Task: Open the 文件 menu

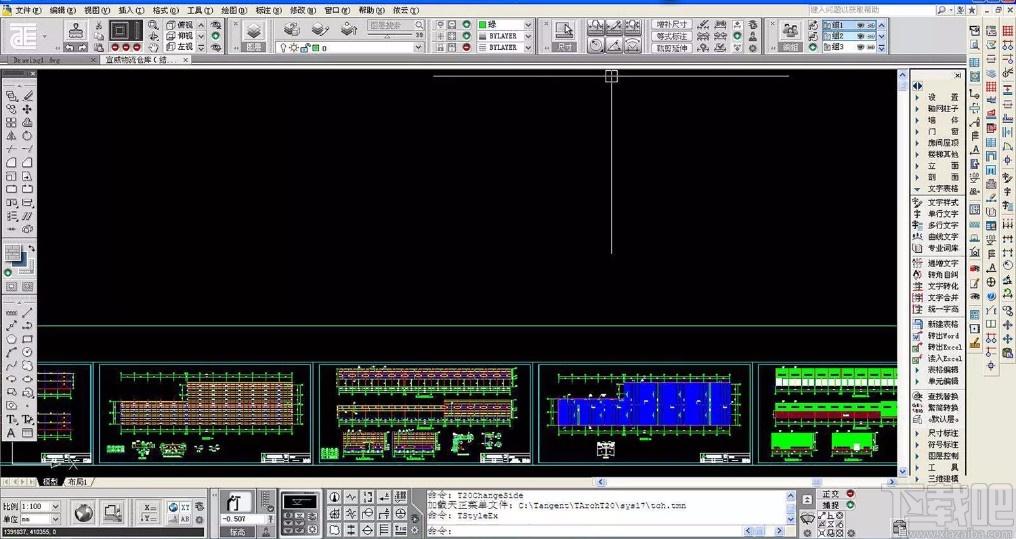Action: click(28, 10)
